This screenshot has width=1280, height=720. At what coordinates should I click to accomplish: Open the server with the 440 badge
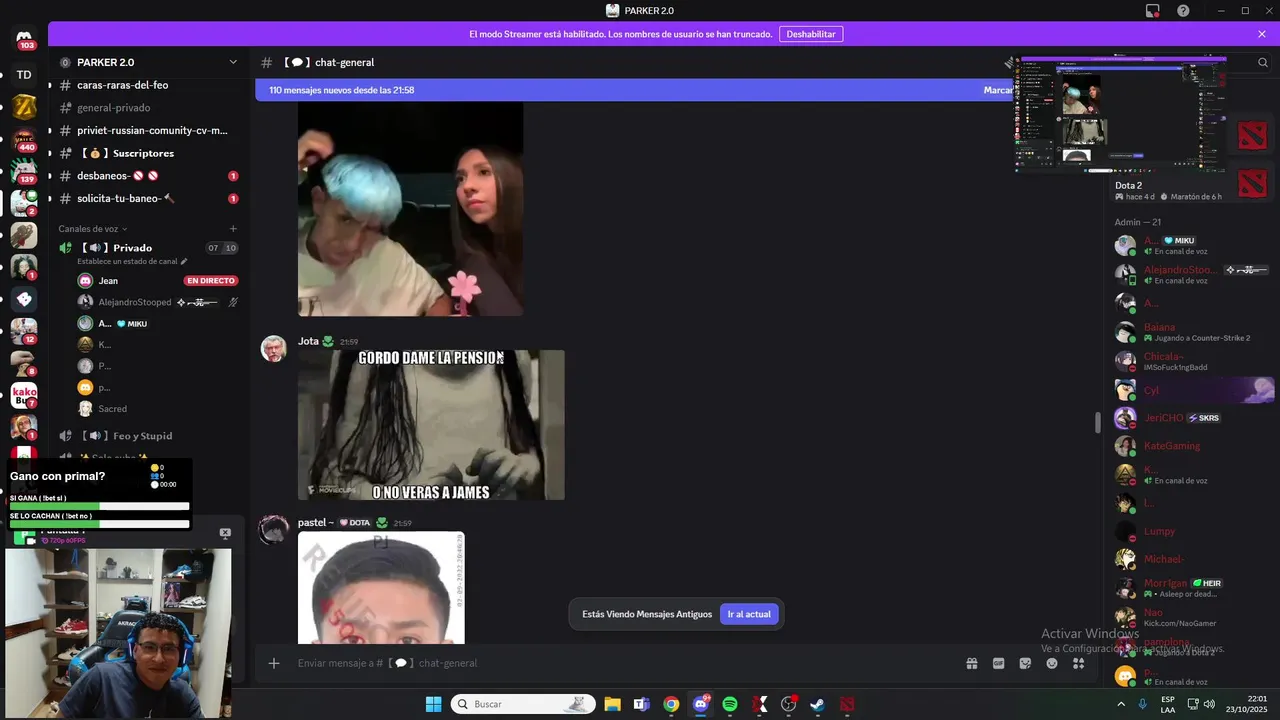[24, 139]
